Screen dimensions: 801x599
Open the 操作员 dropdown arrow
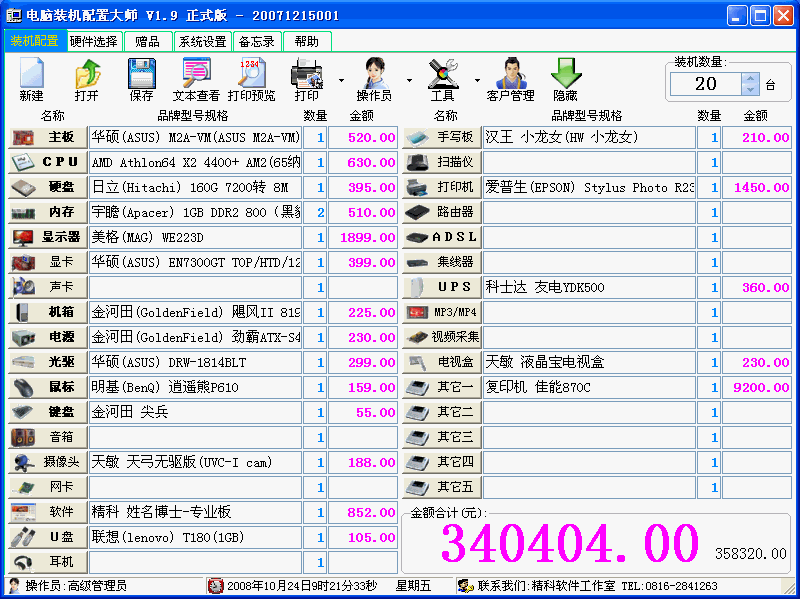[411, 78]
